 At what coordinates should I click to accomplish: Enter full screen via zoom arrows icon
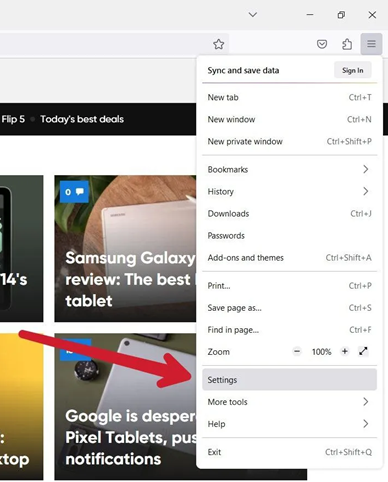363,351
